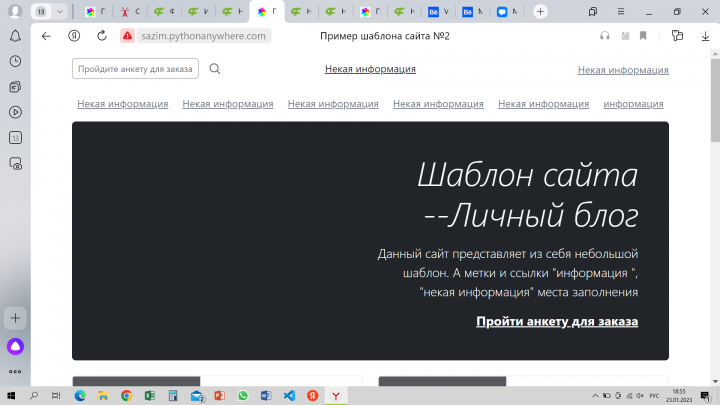Open the Windows notification center
This screenshot has width=720, height=405.
click(705, 395)
